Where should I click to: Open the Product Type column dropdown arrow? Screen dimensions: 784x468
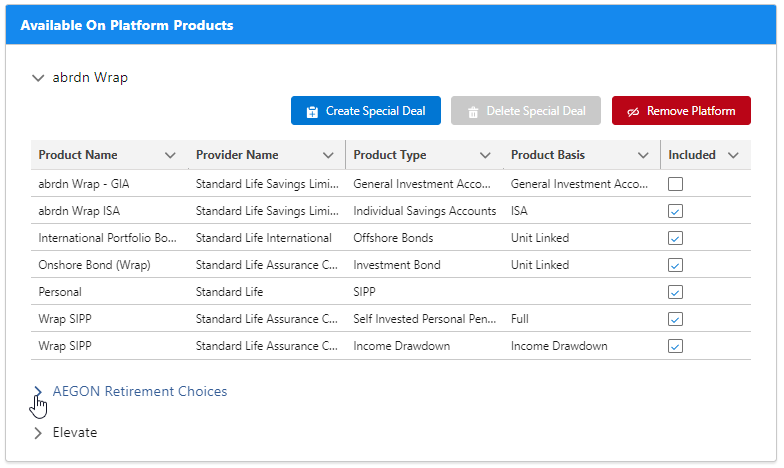coord(485,155)
